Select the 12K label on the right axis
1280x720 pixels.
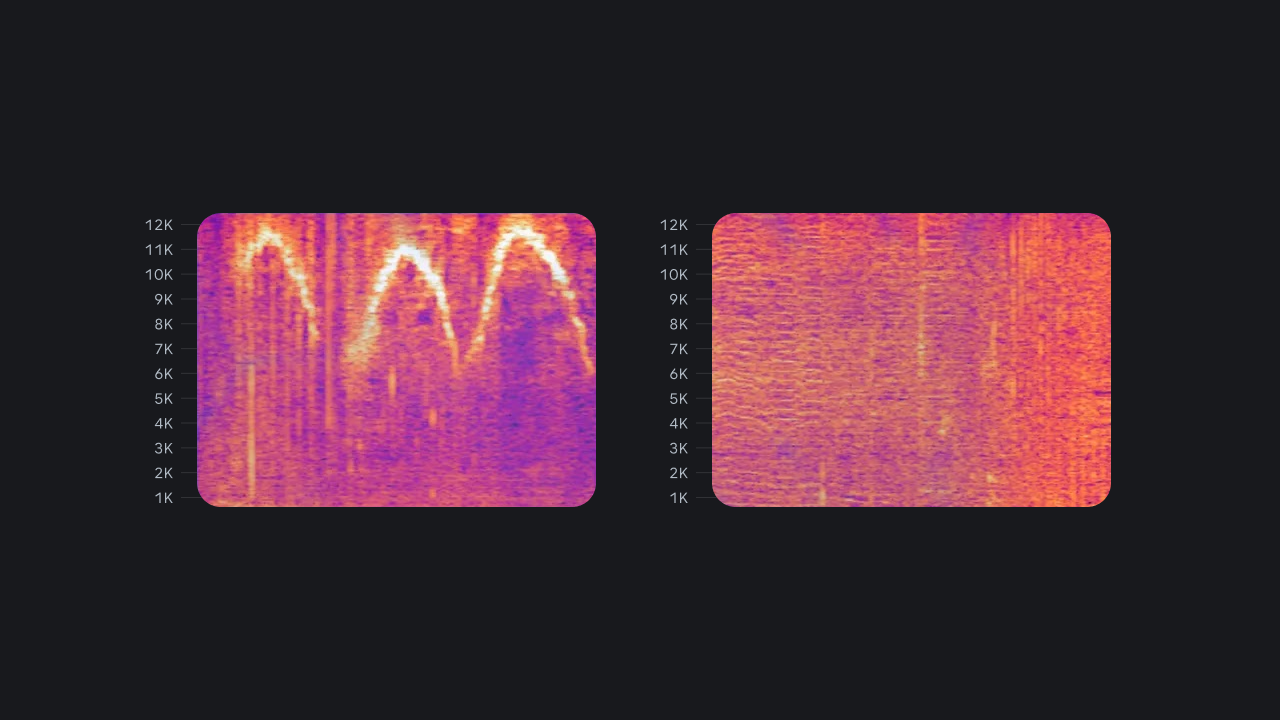coord(673,224)
